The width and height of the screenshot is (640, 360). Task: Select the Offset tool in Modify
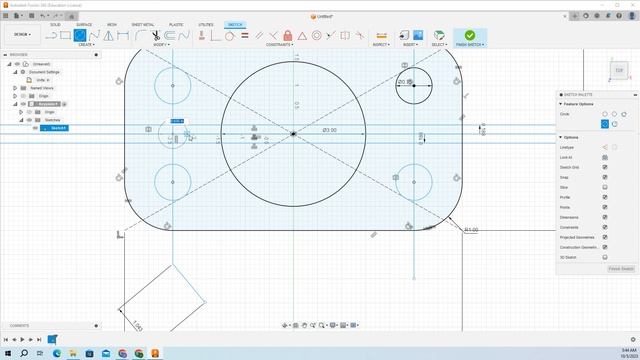[170, 36]
